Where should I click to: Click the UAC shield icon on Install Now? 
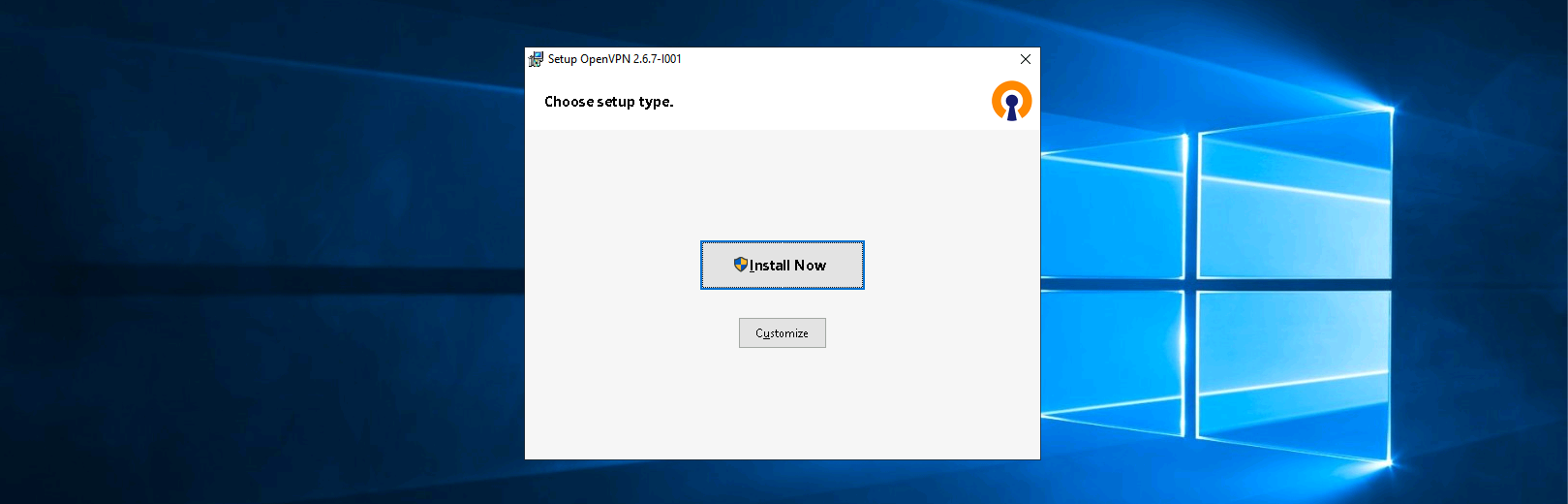click(x=741, y=265)
